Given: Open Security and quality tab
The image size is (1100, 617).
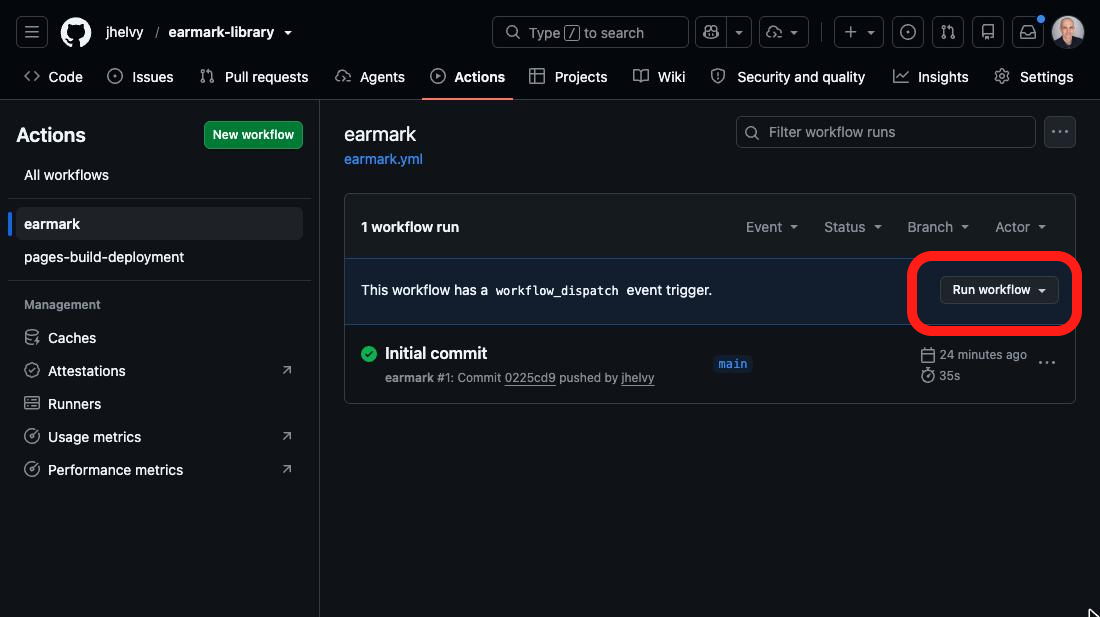Looking at the screenshot, I should click(x=788, y=76).
